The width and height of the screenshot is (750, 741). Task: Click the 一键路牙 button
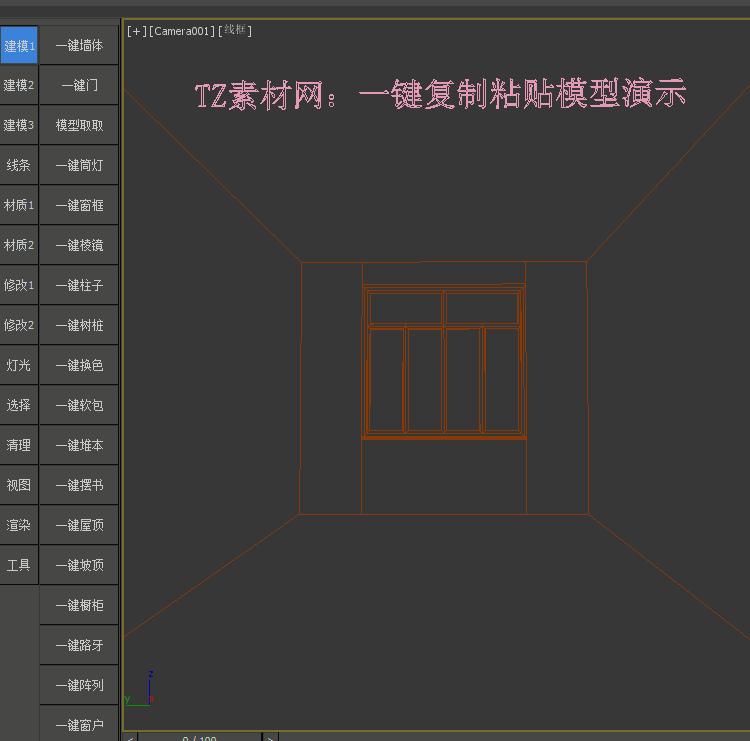[79, 645]
